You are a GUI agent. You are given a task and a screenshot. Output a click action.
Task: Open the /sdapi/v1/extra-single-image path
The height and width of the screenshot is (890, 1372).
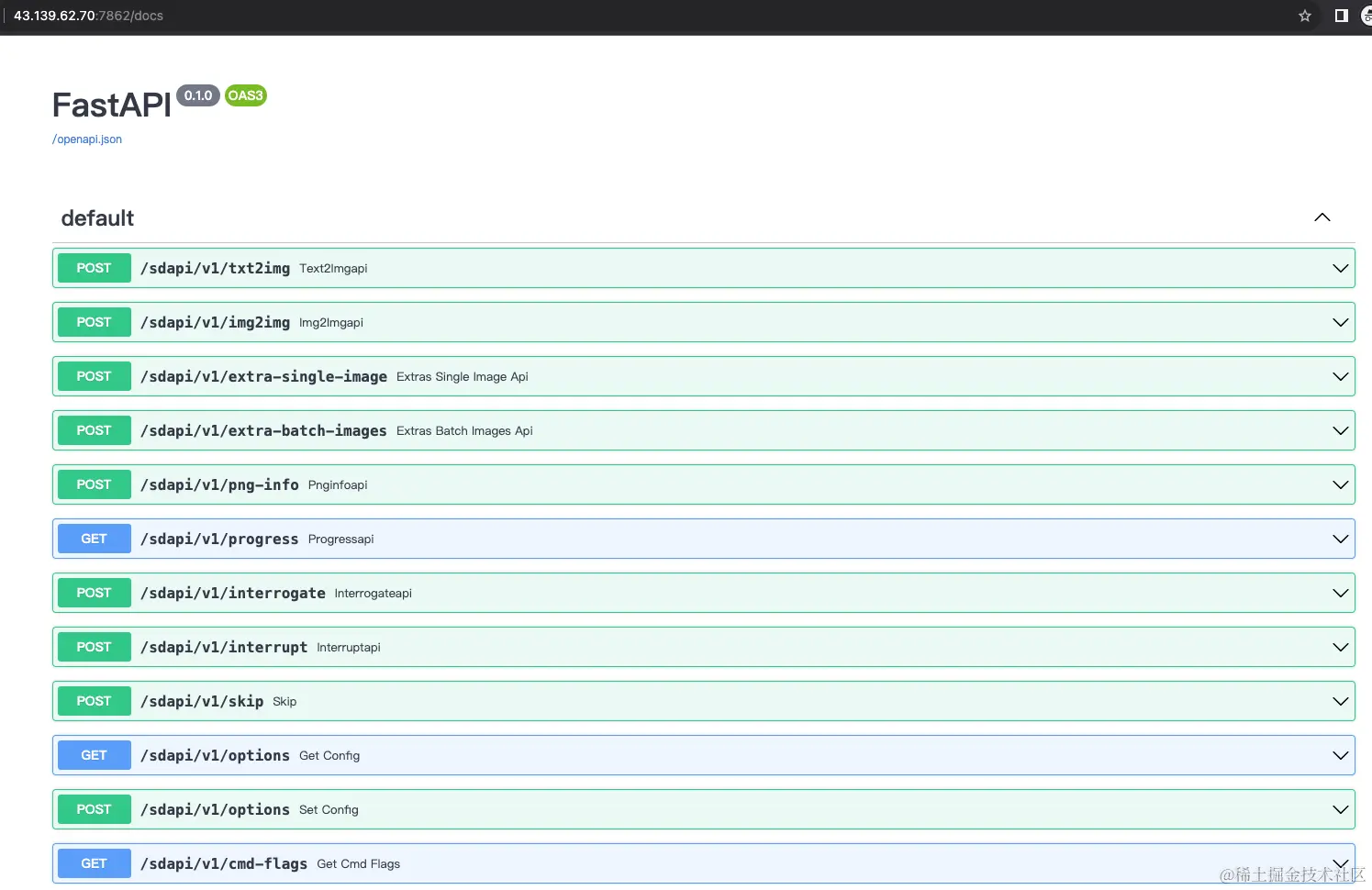263,376
